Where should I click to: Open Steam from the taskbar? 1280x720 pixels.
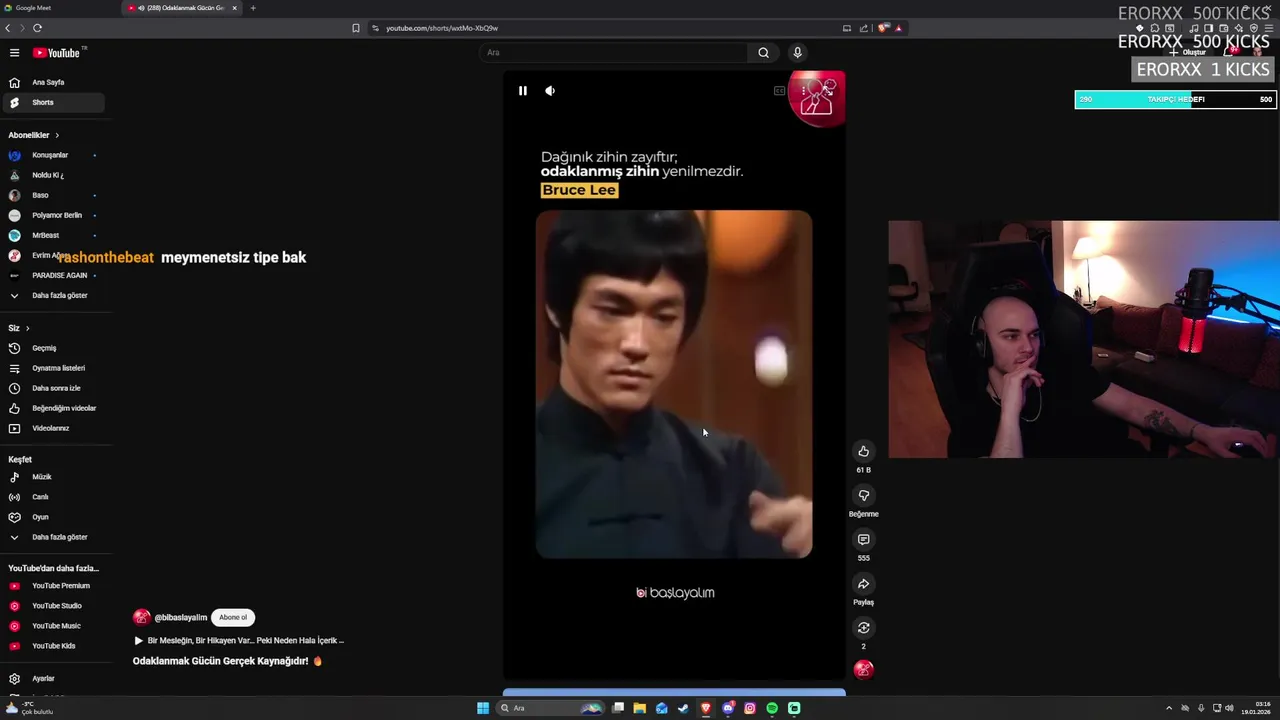click(684, 708)
